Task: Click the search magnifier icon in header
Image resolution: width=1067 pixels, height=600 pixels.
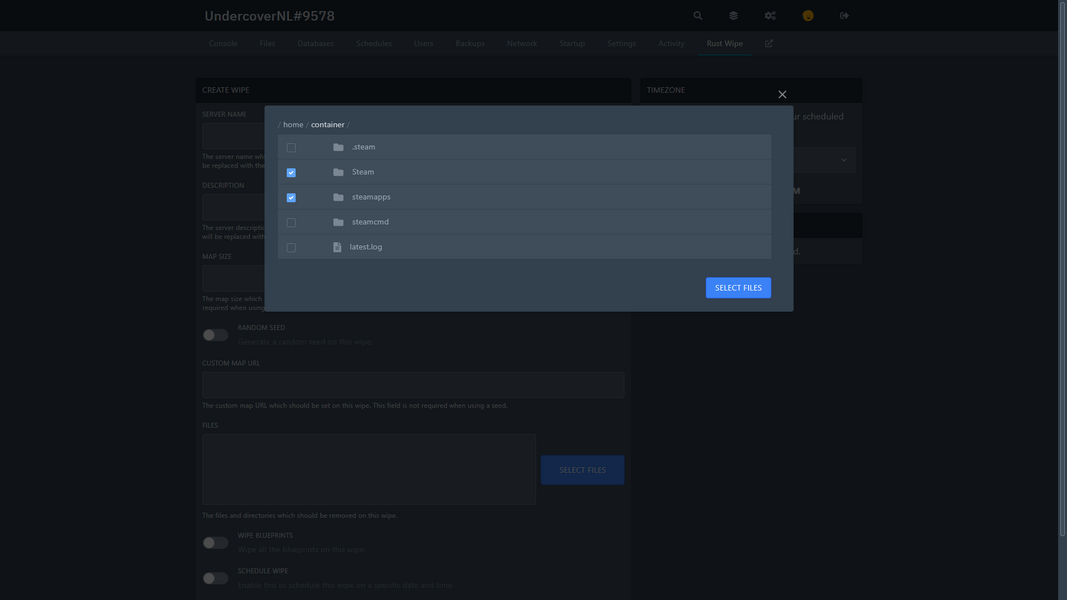Action: [x=698, y=16]
